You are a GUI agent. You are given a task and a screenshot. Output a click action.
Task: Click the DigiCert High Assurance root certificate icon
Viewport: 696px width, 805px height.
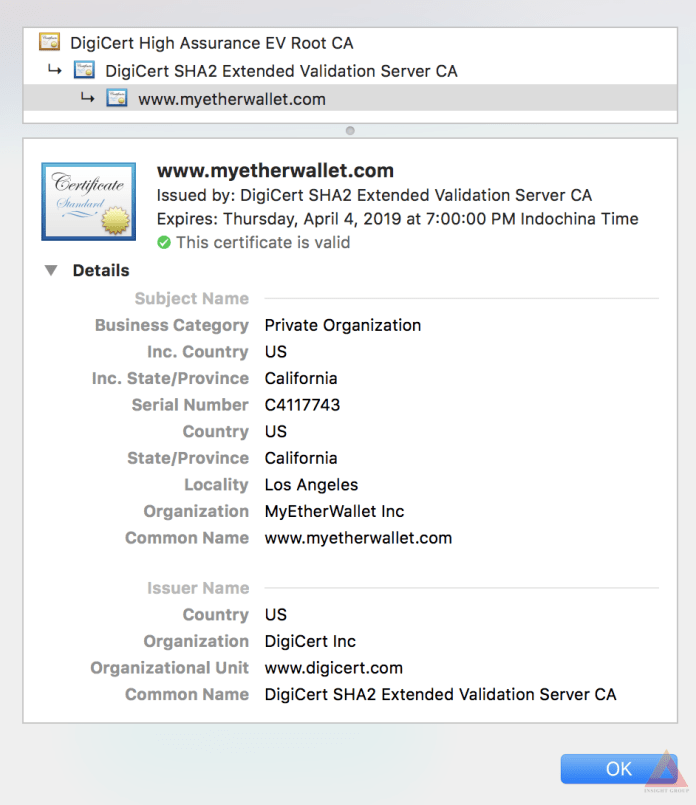[x=49, y=43]
